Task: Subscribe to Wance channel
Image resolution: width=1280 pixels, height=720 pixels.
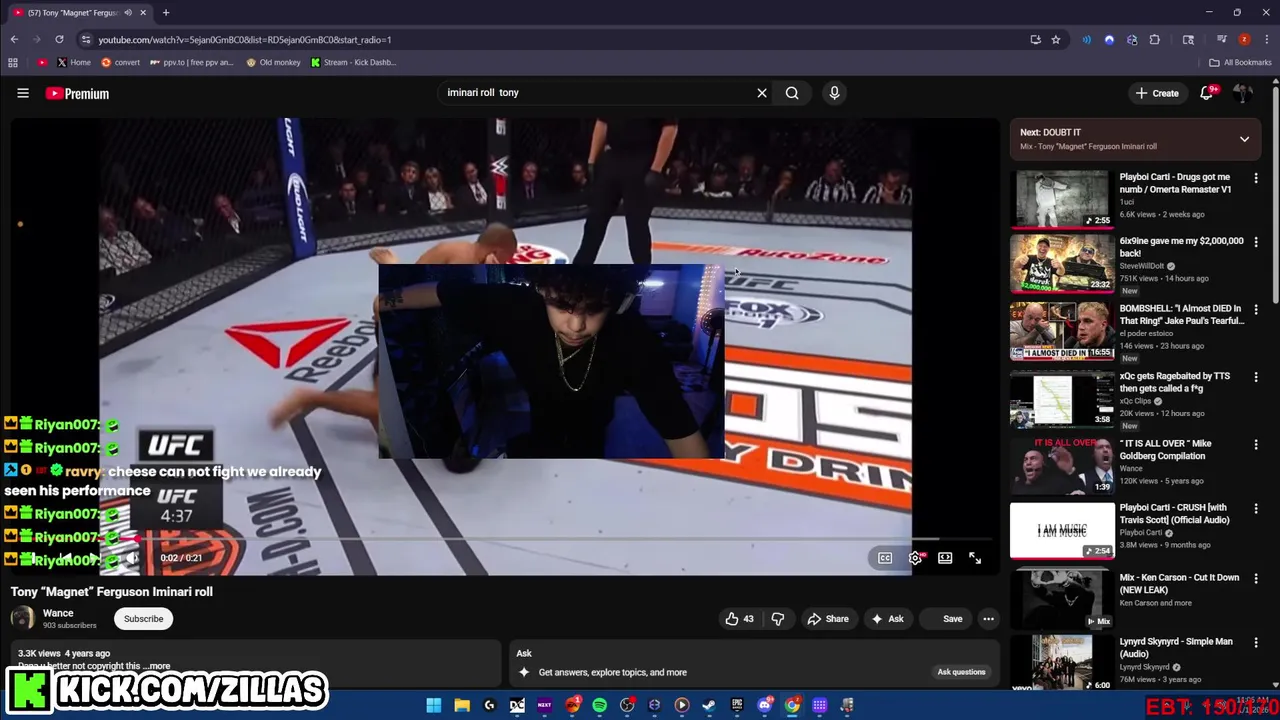Action: 143,619
